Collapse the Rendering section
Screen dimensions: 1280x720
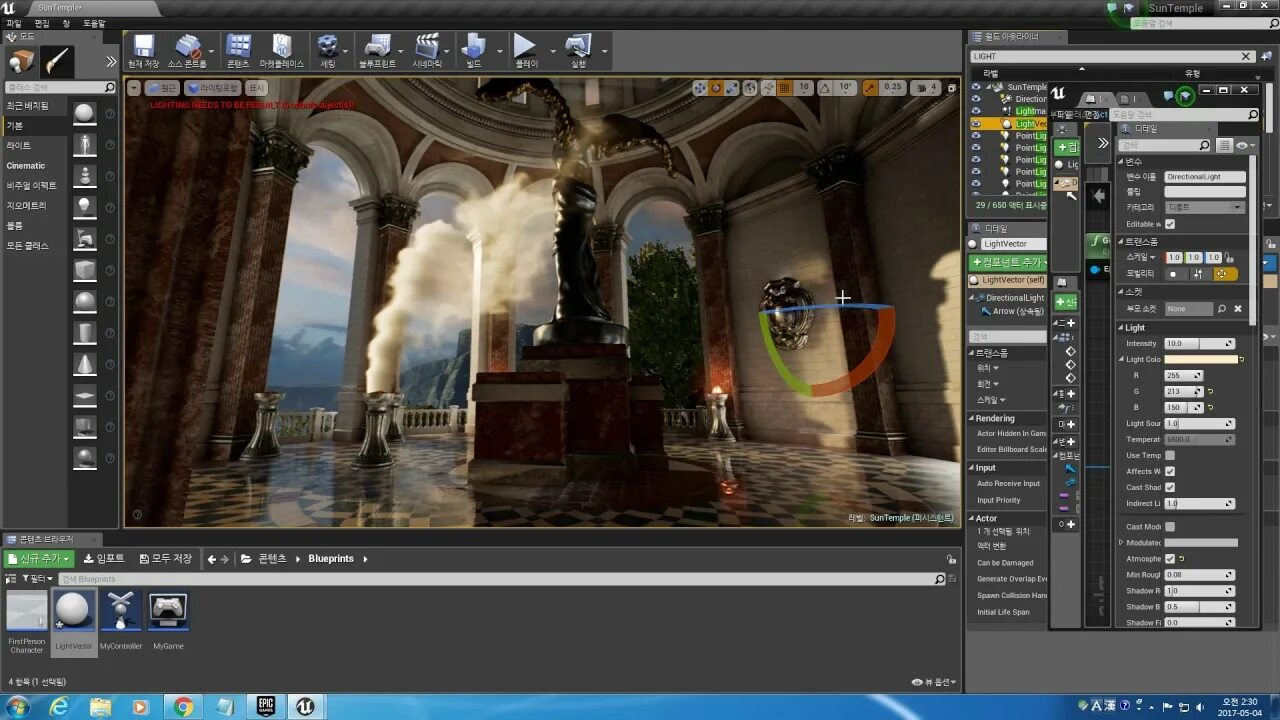971,418
